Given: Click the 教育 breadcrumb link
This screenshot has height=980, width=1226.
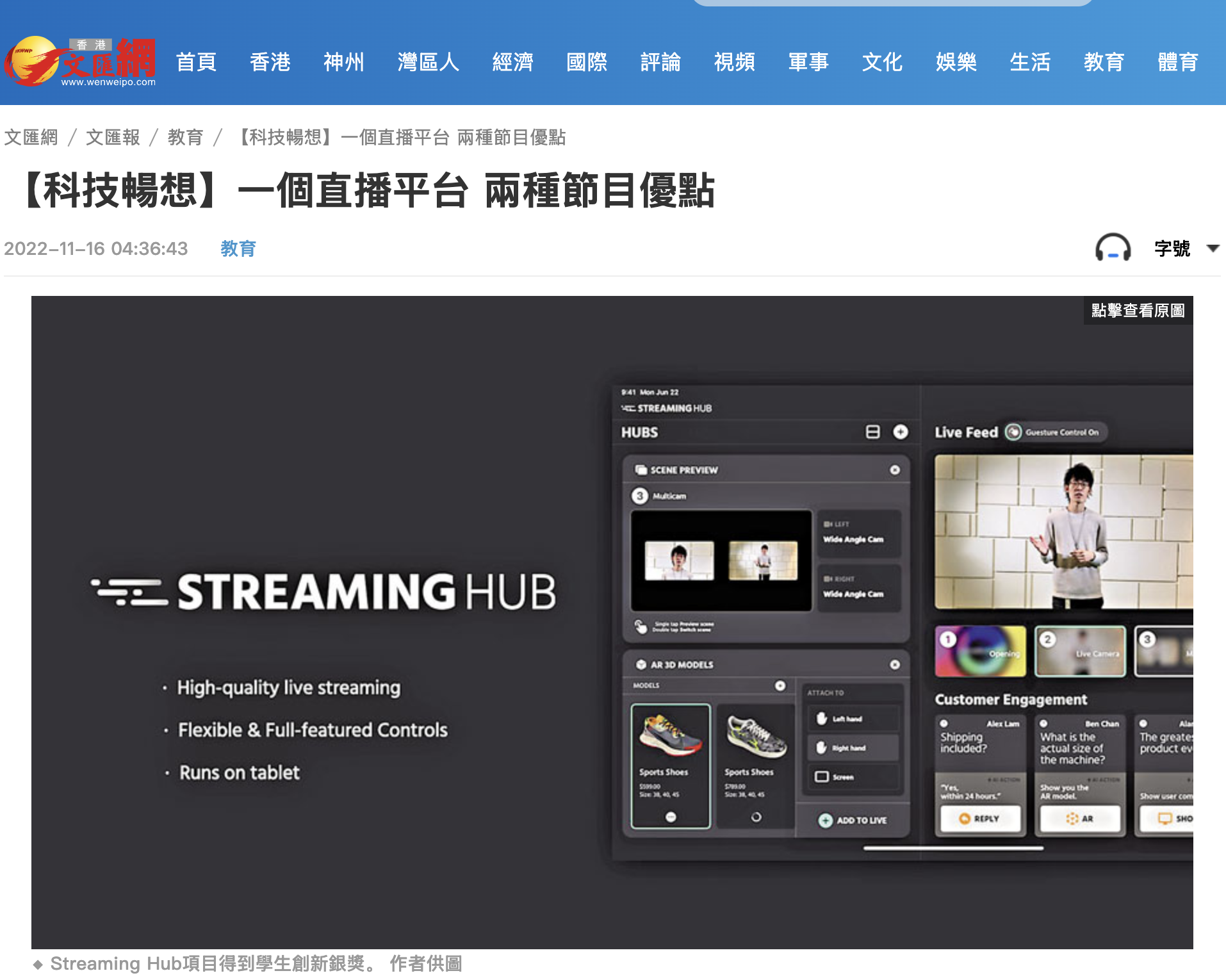Looking at the screenshot, I should pyautogui.click(x=186, y=137).
